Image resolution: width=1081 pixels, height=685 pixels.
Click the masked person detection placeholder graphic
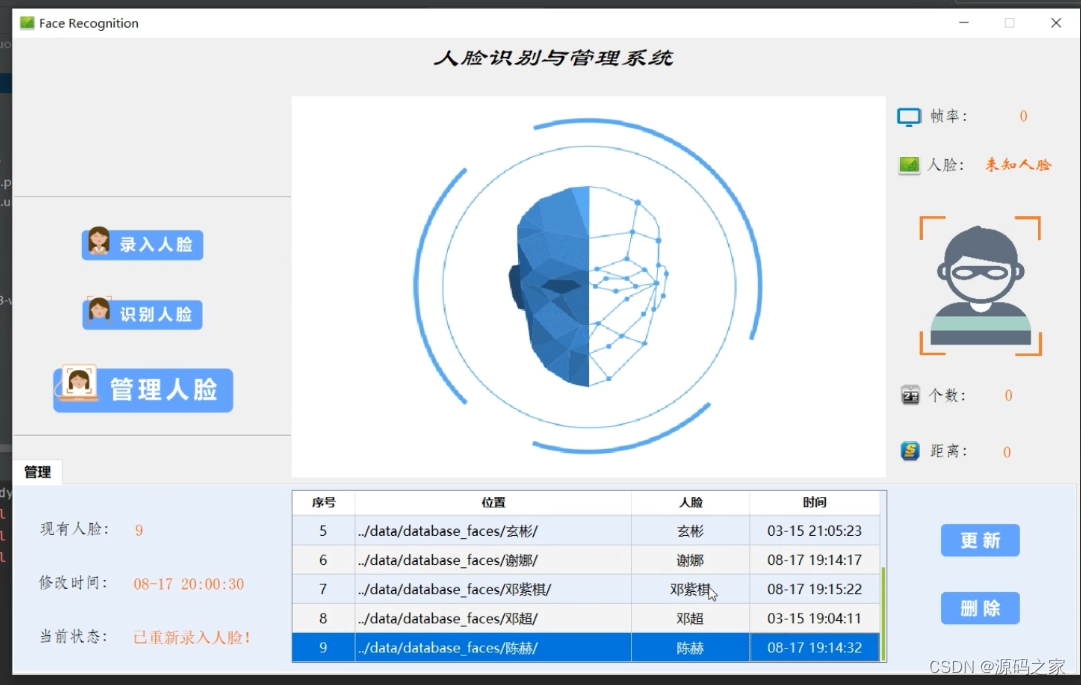[x=979, y=283]
